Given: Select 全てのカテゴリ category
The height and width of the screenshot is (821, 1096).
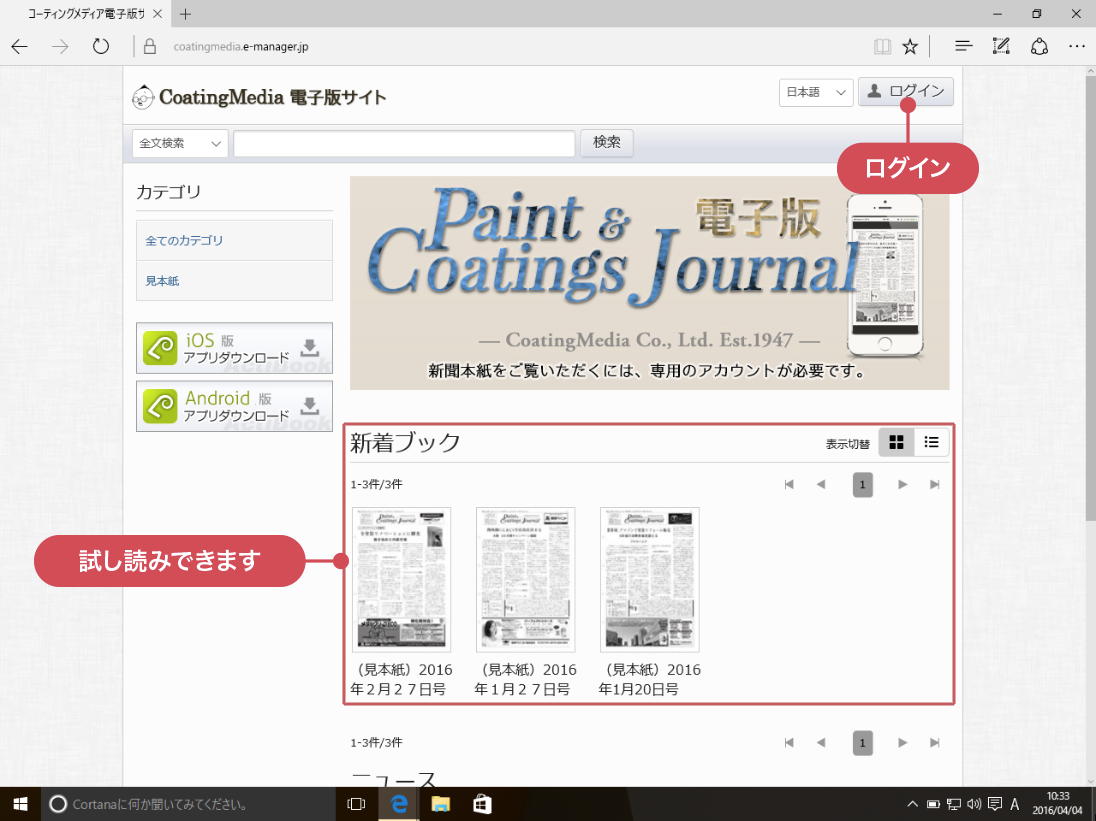Looking at the screenshot, I should (x=185, y=241).
